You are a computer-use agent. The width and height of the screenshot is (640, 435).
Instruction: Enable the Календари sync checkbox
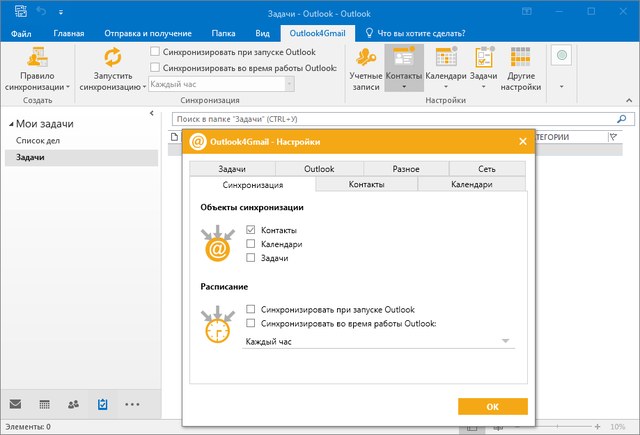[x=251, y=244]
